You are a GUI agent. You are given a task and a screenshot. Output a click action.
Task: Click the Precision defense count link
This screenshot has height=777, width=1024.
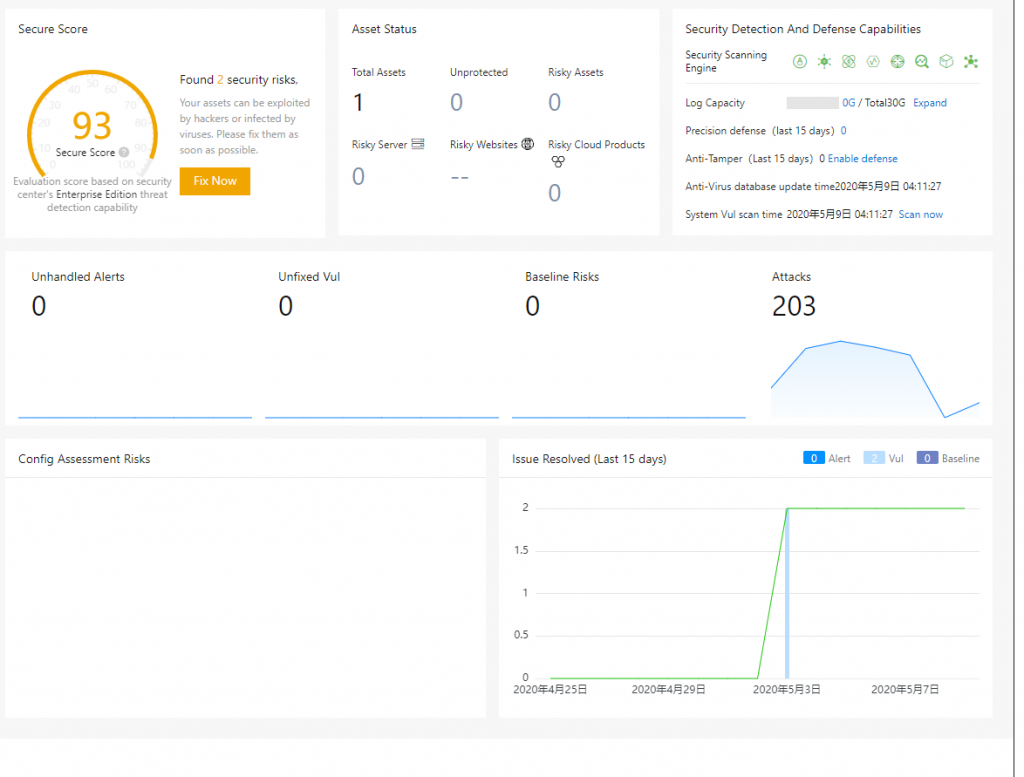[x=845, y=130]
